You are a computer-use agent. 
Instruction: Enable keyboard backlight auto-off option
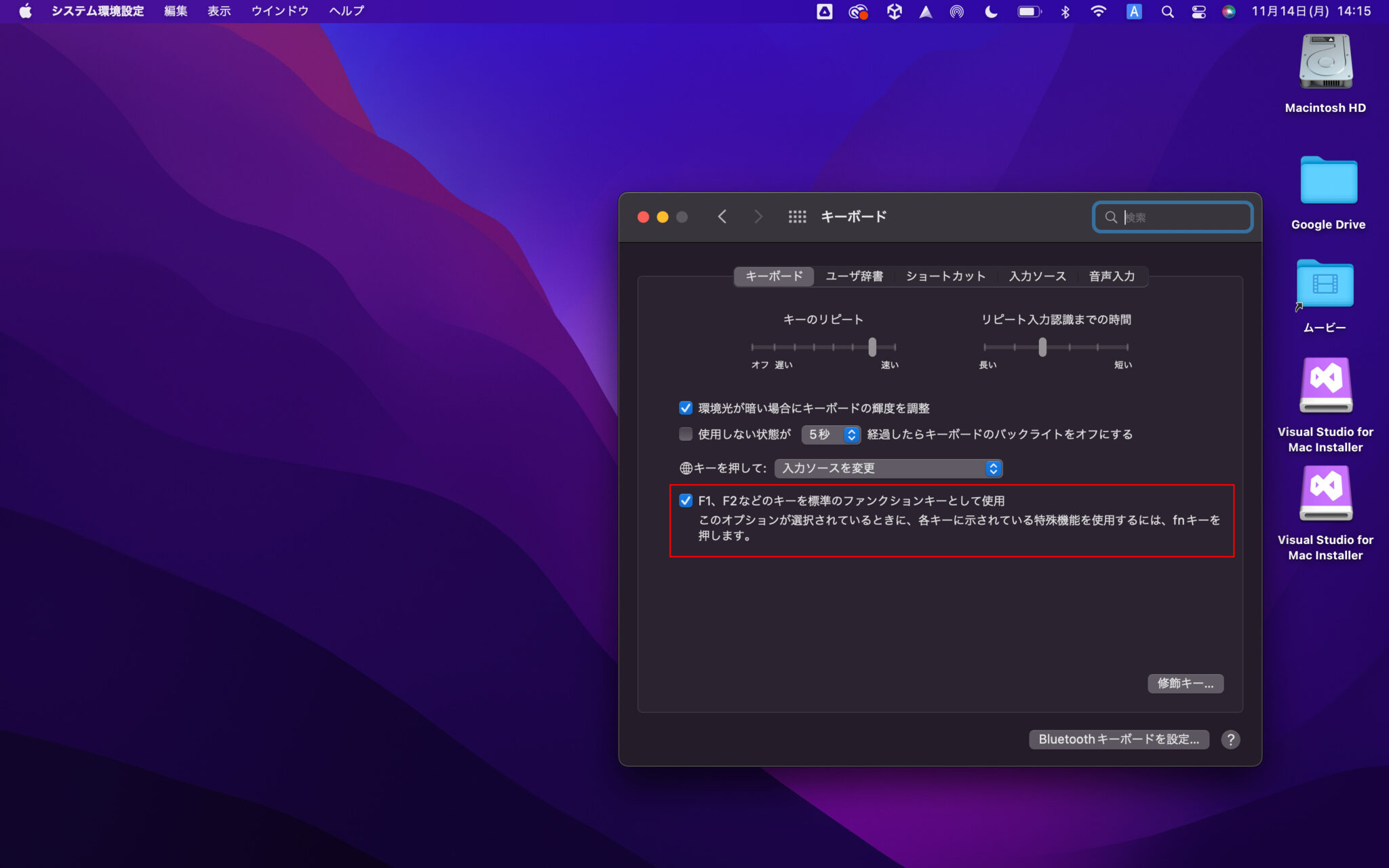click(686, 434)
